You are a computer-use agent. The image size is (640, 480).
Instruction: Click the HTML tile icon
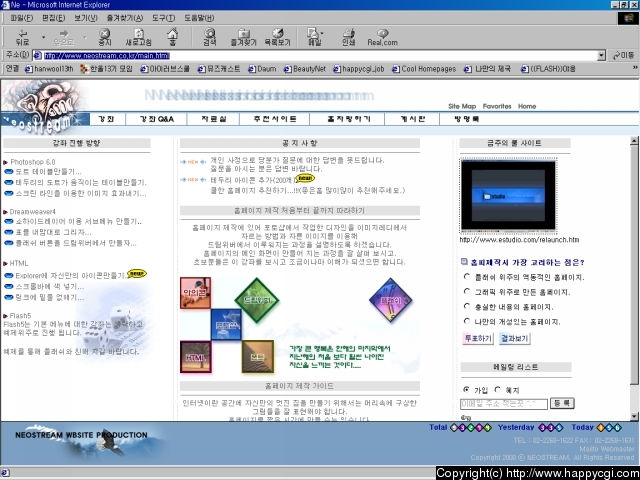[x=196, y=357]
